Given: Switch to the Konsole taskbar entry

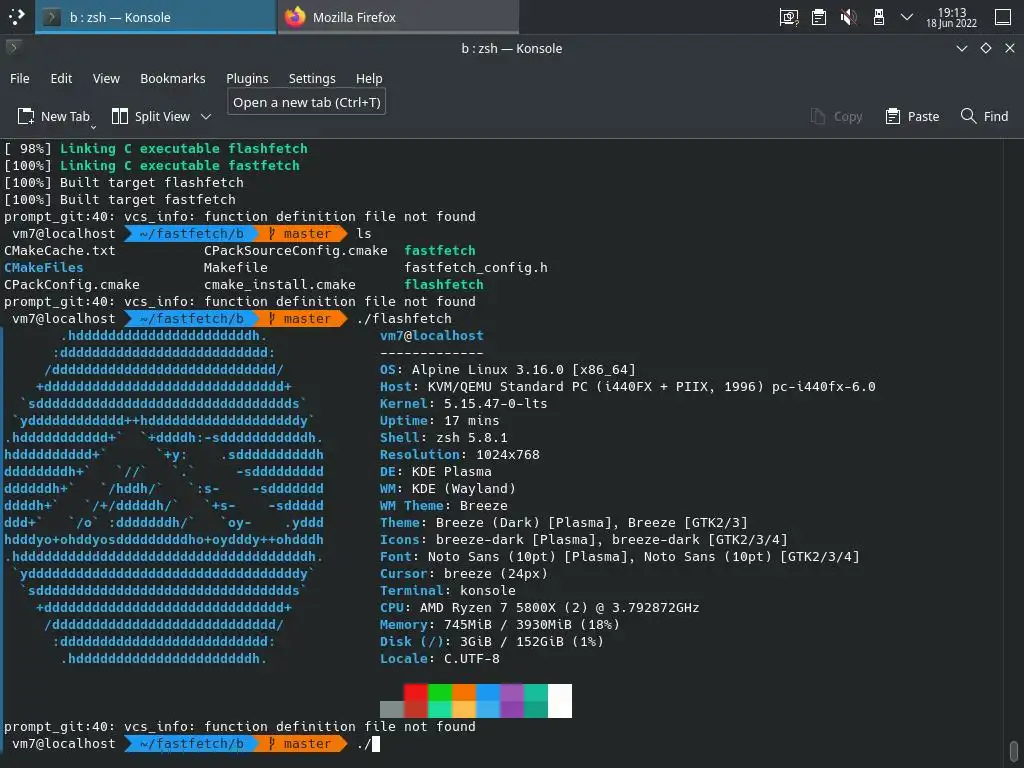Looking at the screenshot, I should [x=155, y=17].
